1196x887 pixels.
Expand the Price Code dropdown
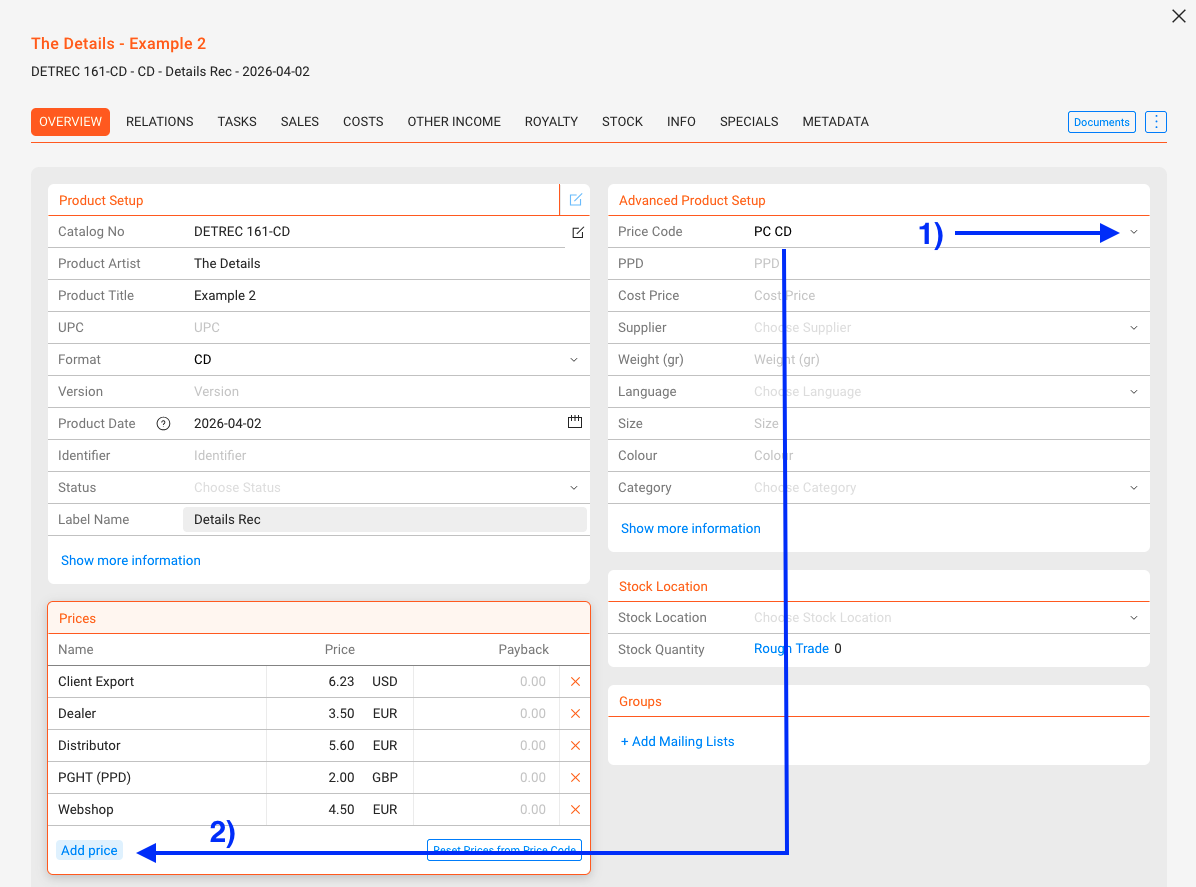click(1134, 232)
